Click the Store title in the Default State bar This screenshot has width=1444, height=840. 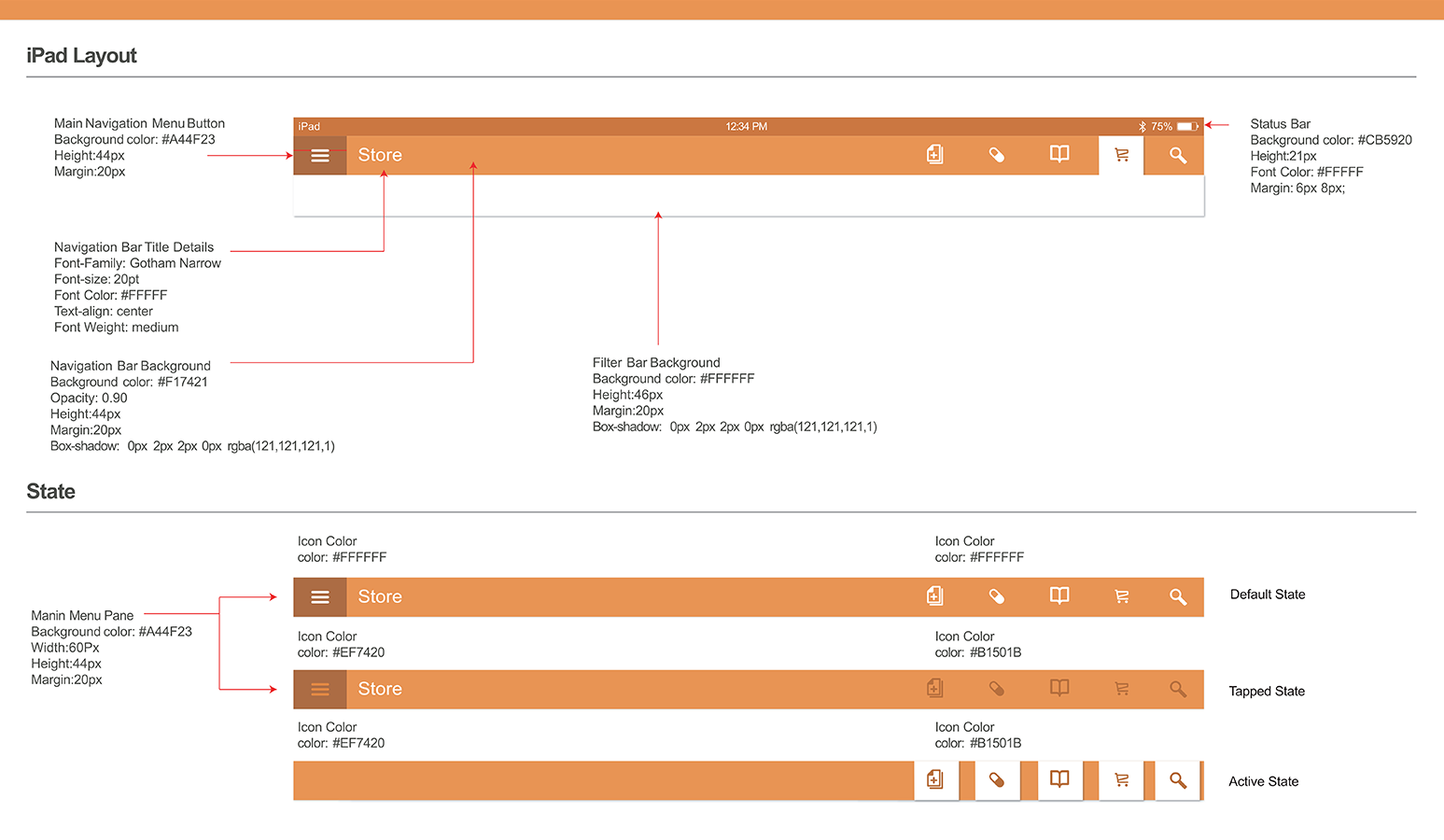[380, 596]
